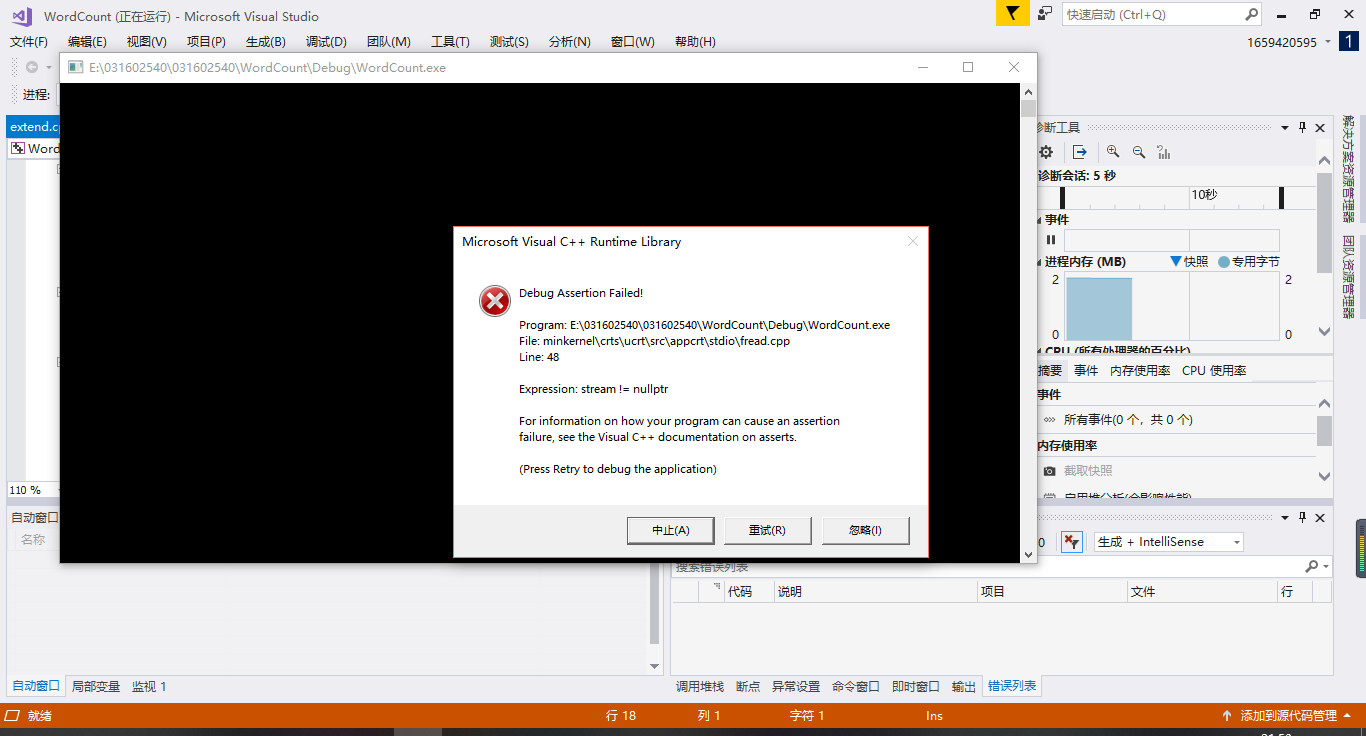
Task: Switch to the 内存使用率 tab
Action: [1140, 370]
